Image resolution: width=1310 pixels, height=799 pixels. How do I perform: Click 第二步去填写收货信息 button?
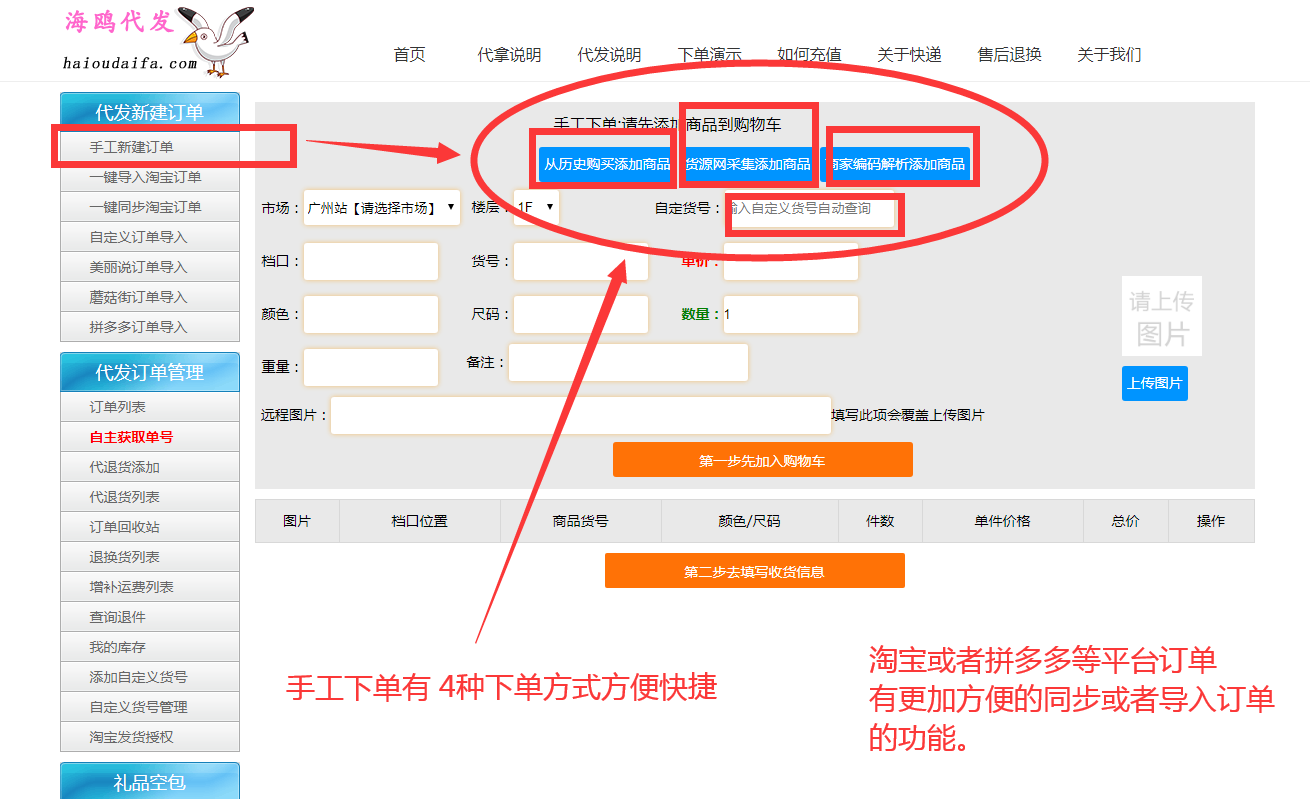point(754,571)
